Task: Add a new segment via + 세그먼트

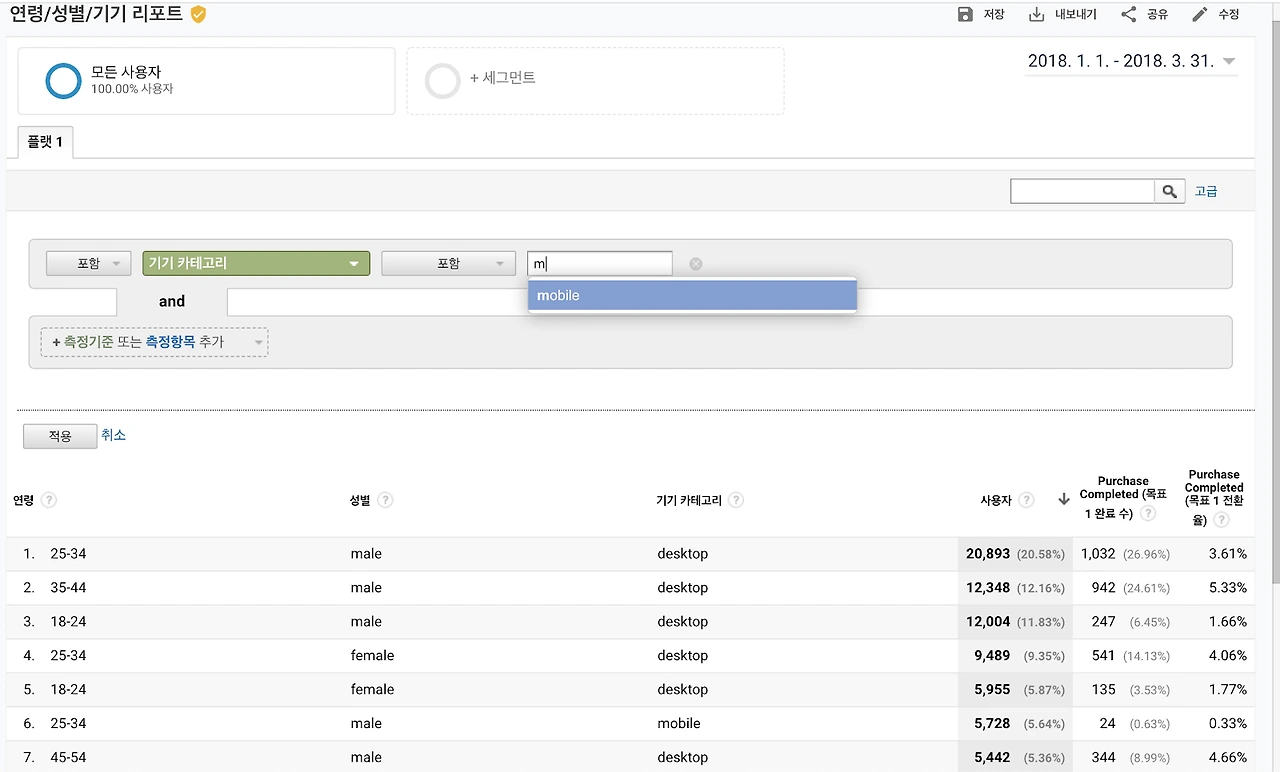Action: [x=503, y=78]
